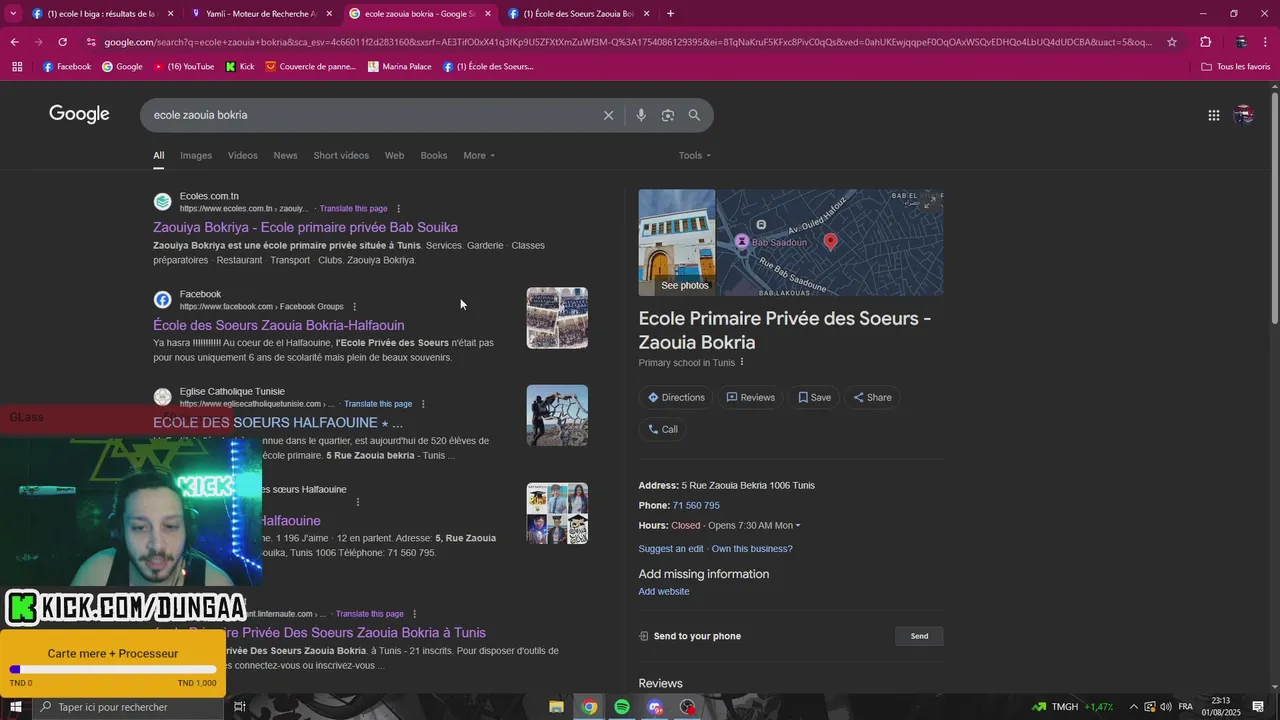Click the magnifying glass search button
This screenshot has width=1280, height=720.
point(694,115)
